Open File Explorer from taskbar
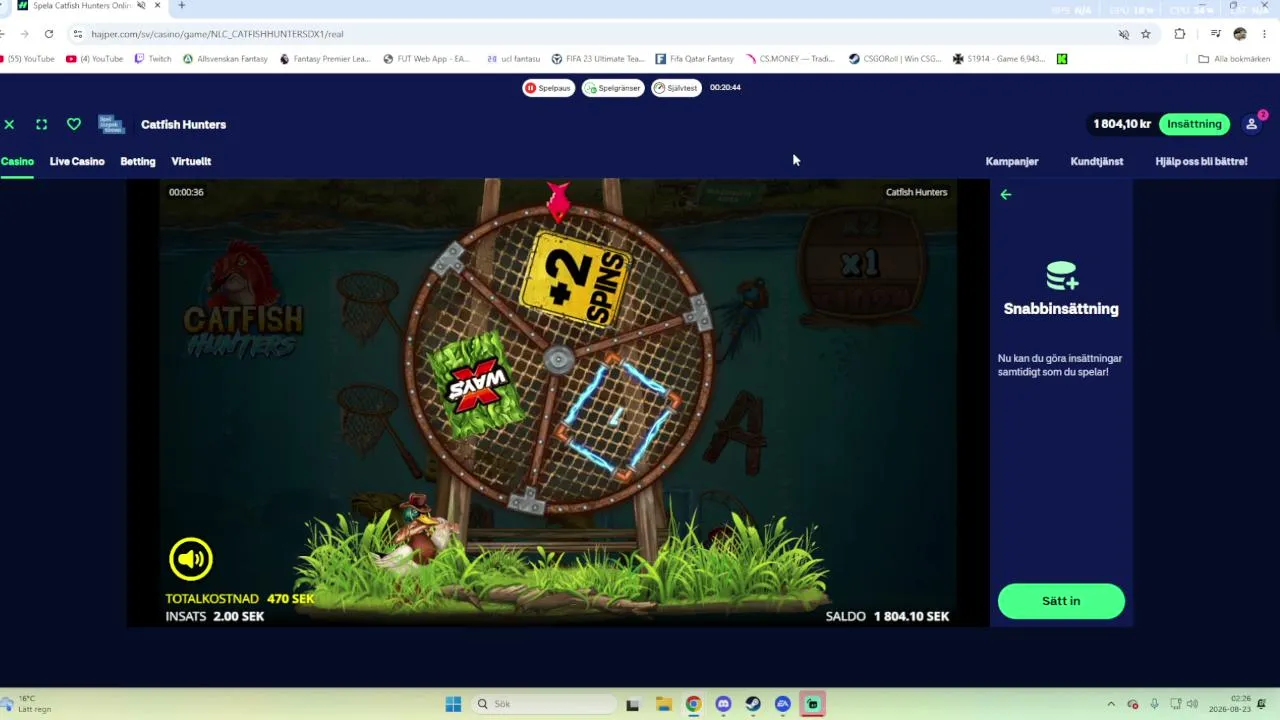Image resolution: width=1280 pixels, height=720 pixels. click(663, 704)
